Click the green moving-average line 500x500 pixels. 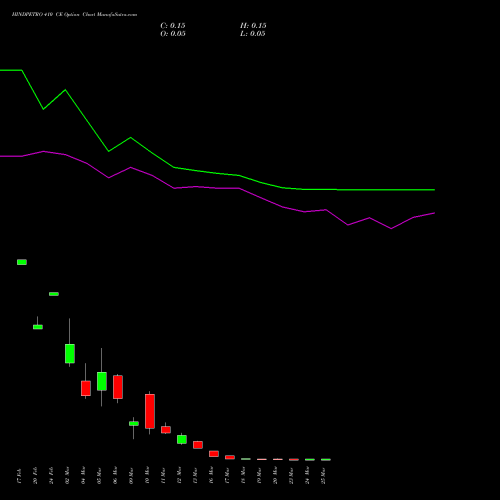point(217,173)
